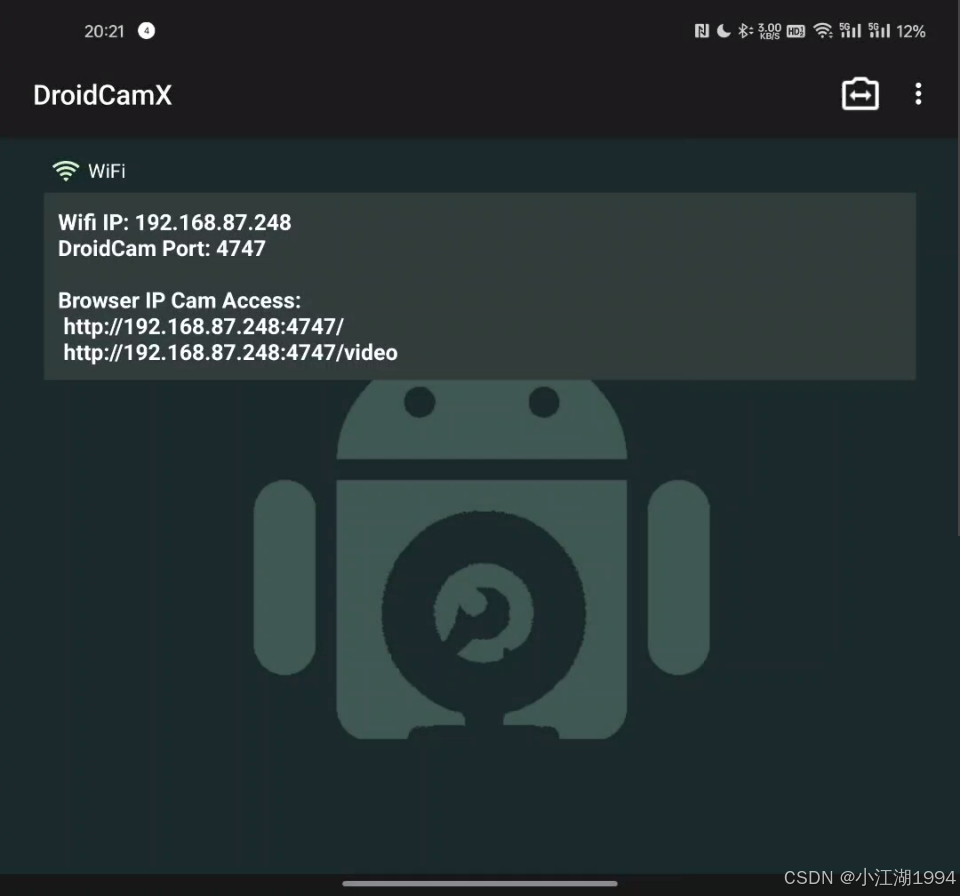Viewport: 960px width, 896px height.
Task: Tap the NFC status bar icon
Action: pyautogui.click(x=702, y=31)
